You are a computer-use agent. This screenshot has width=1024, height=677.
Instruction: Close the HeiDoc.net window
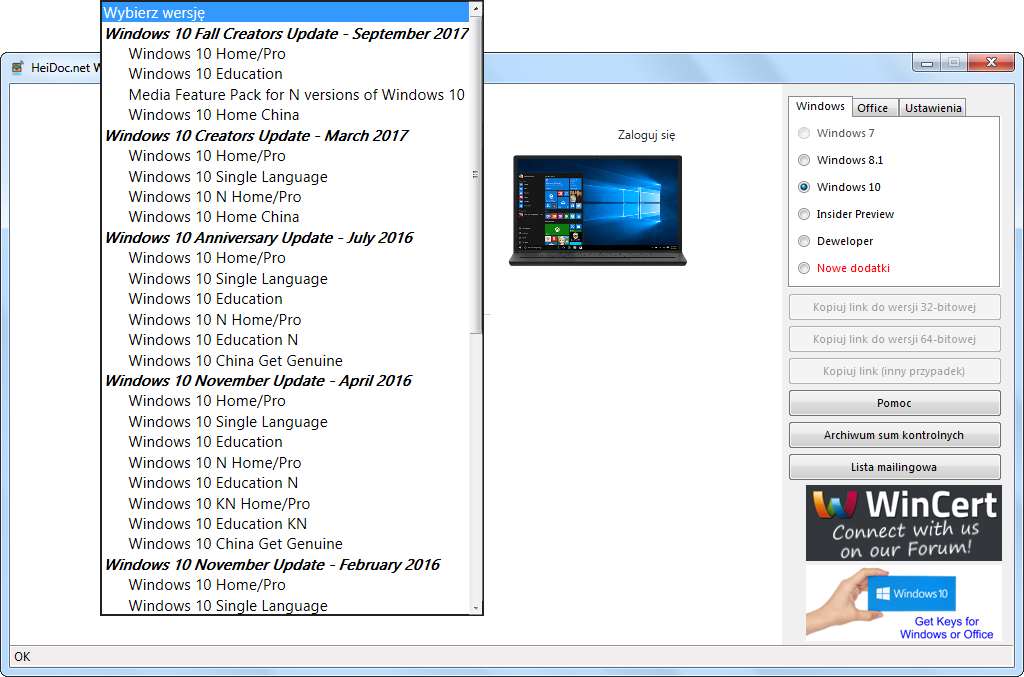point(991,63)
